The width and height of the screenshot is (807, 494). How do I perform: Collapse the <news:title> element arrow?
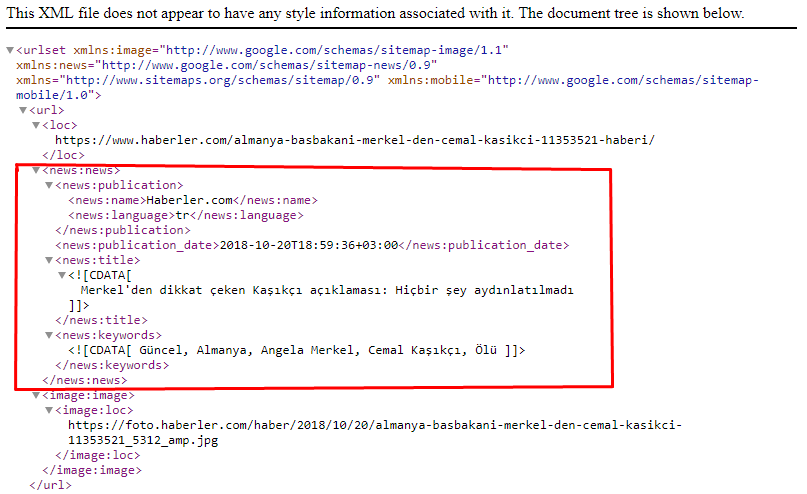(49, 260)
